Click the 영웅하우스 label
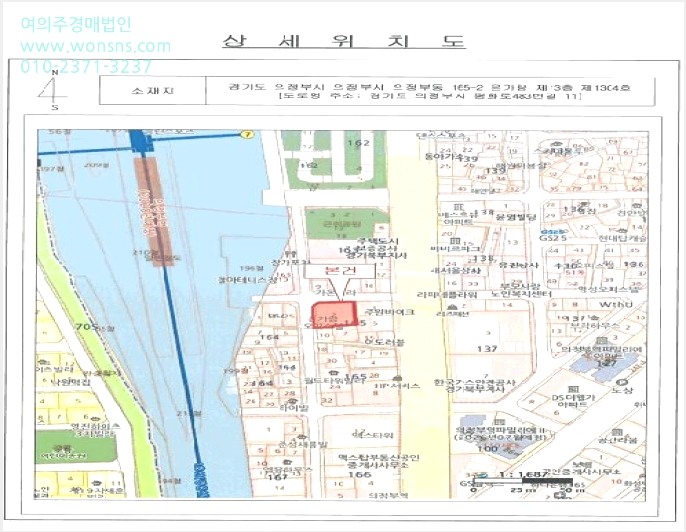Viewport: 686px width, 532px height. (287, 469)
